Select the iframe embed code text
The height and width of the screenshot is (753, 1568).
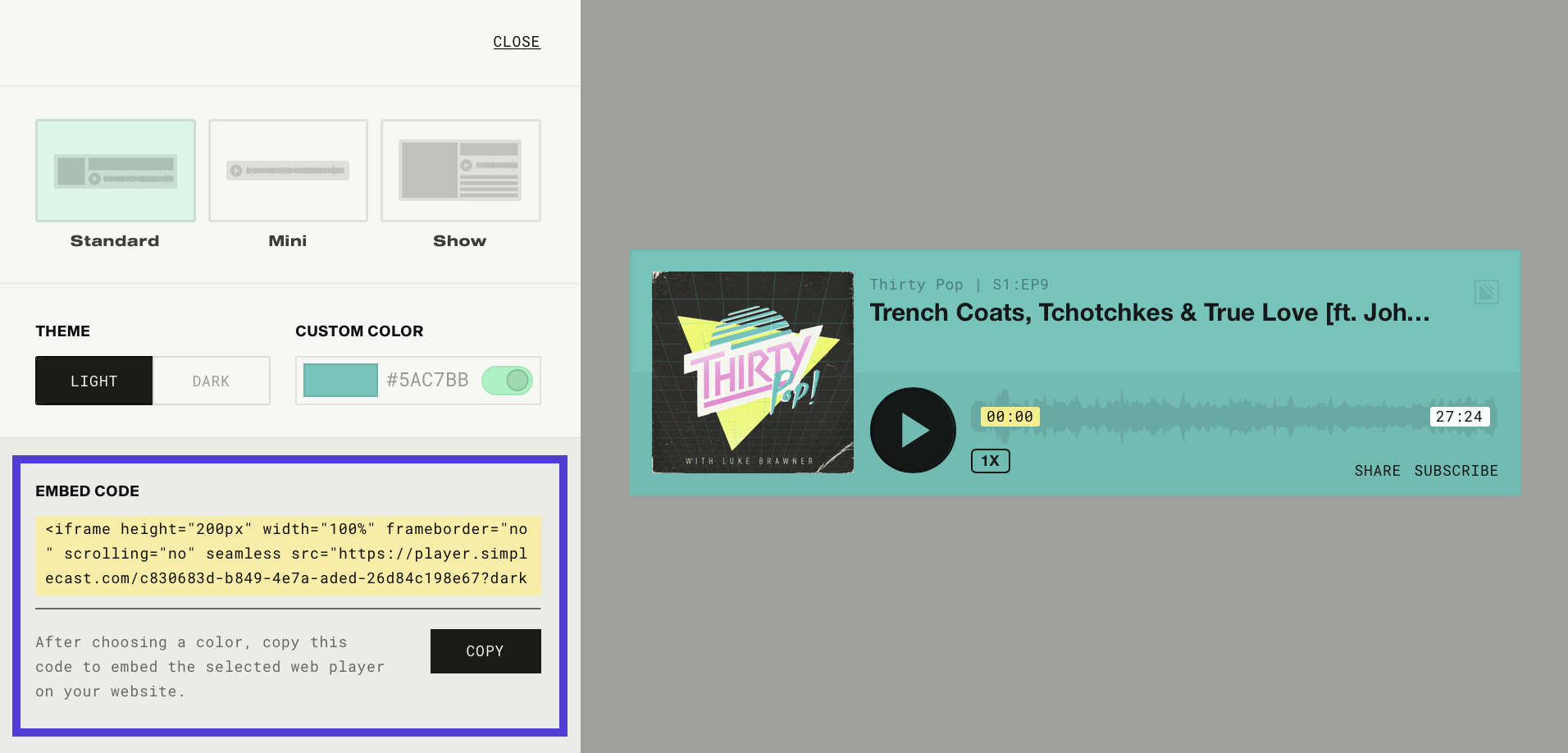(x=288, y=554)
